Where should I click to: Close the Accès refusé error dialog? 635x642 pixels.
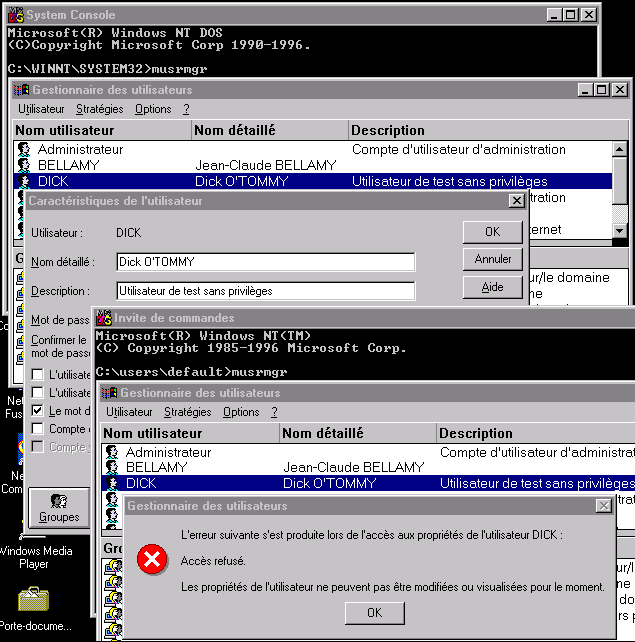(604, 506)
